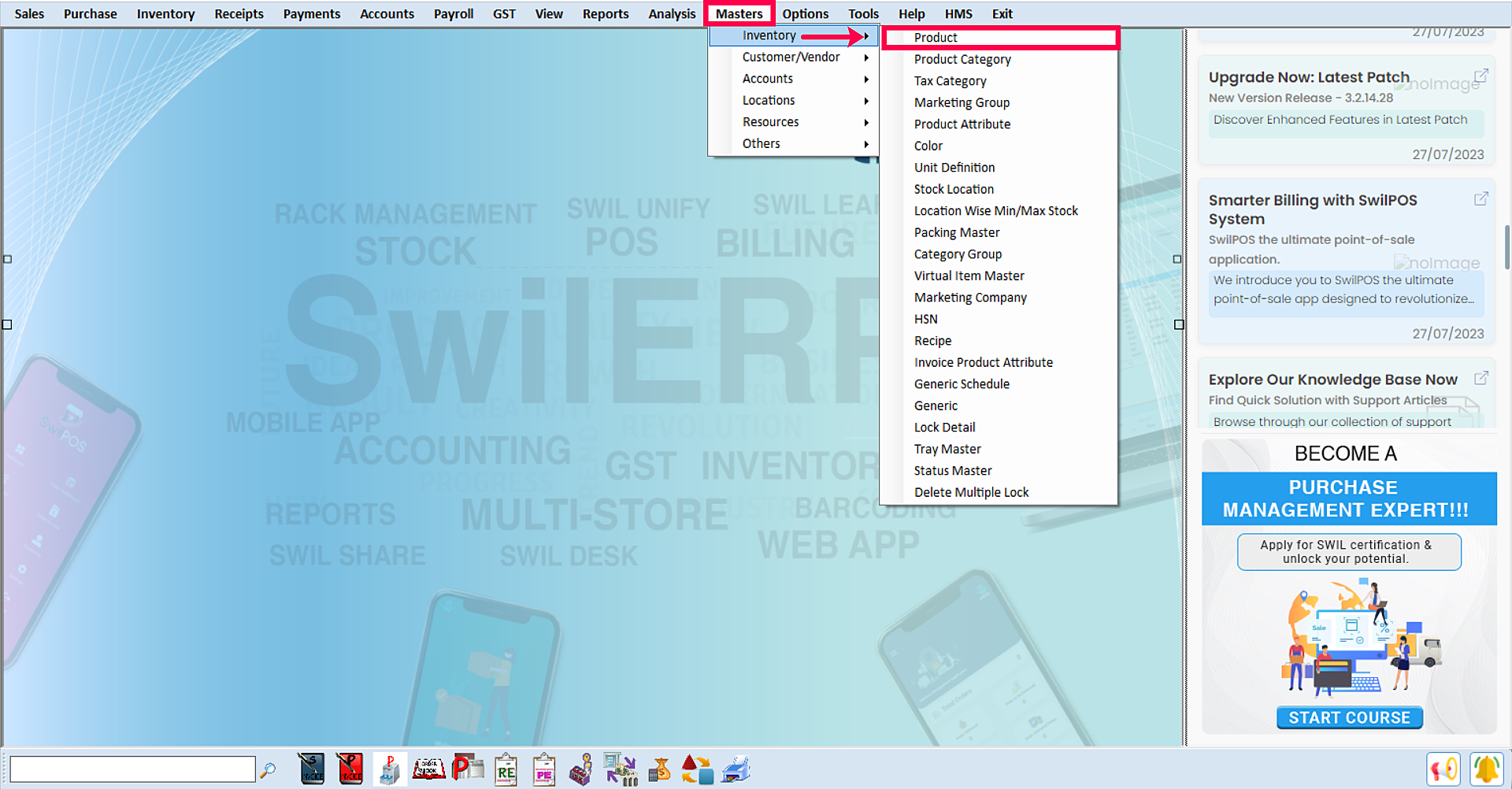Click the bottom search input field

click(x=132, y=769)
